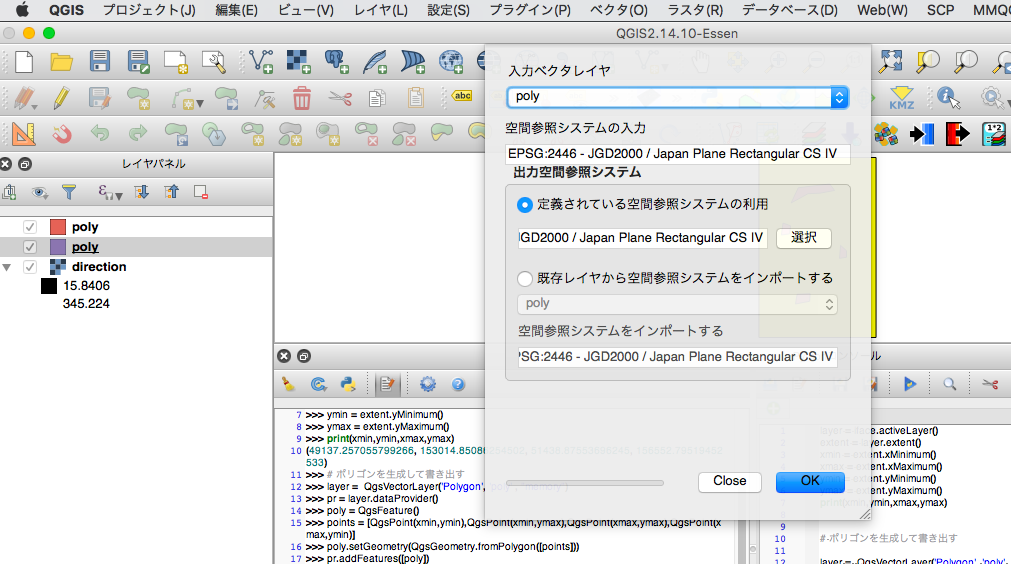Collapse all layers in the layer panel
Screen dimensions: 1011x564
tap(172, 192)
